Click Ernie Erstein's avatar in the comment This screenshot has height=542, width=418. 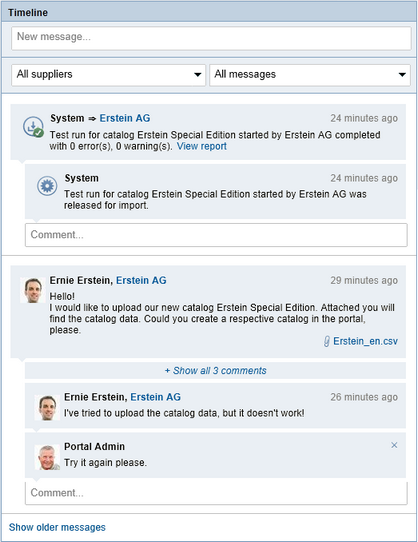(x=47, y=408)
